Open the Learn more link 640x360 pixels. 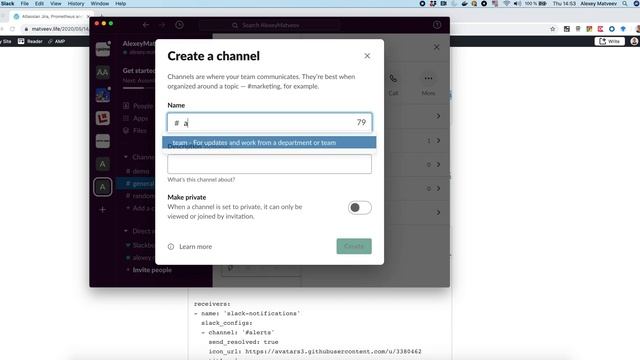[196, 247]
